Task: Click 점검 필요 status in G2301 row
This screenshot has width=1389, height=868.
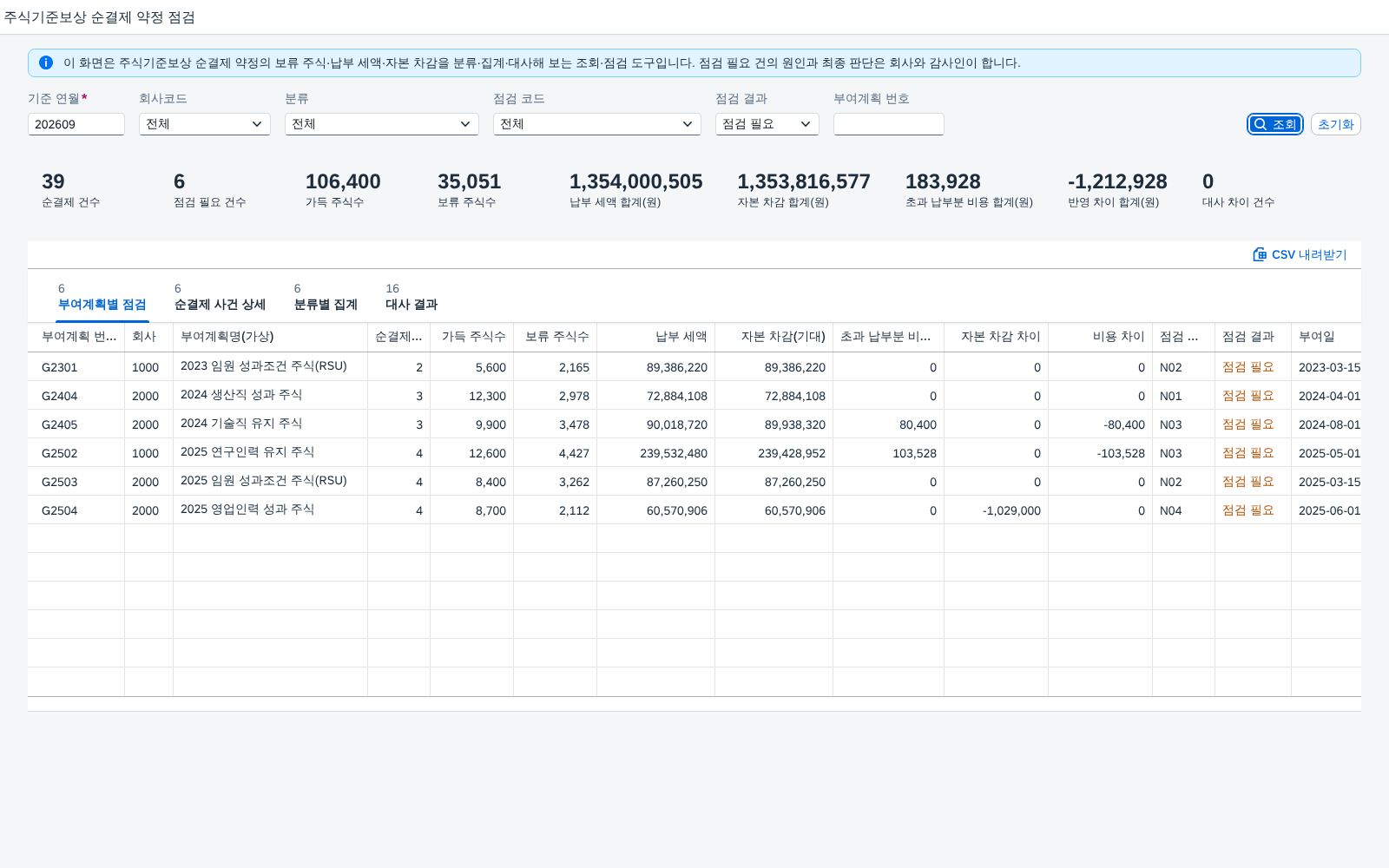Action: [1248, 367]
